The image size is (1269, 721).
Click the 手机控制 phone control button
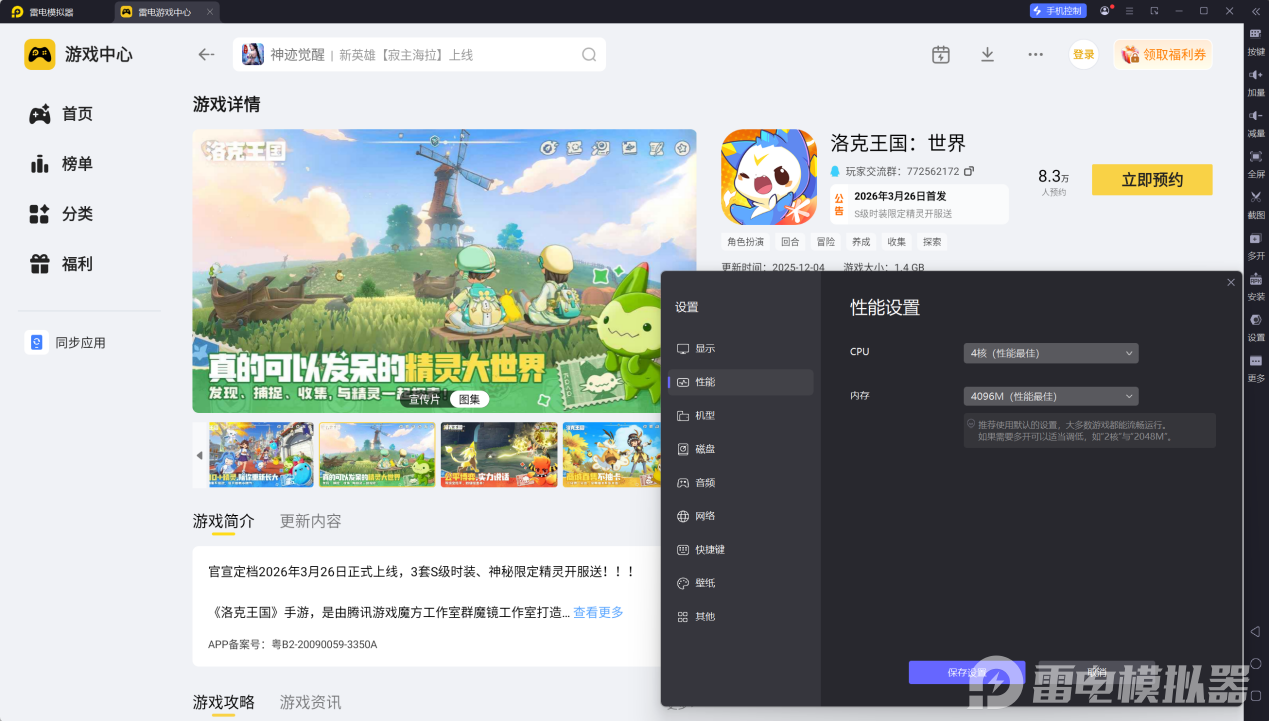tap(1058, 11)
